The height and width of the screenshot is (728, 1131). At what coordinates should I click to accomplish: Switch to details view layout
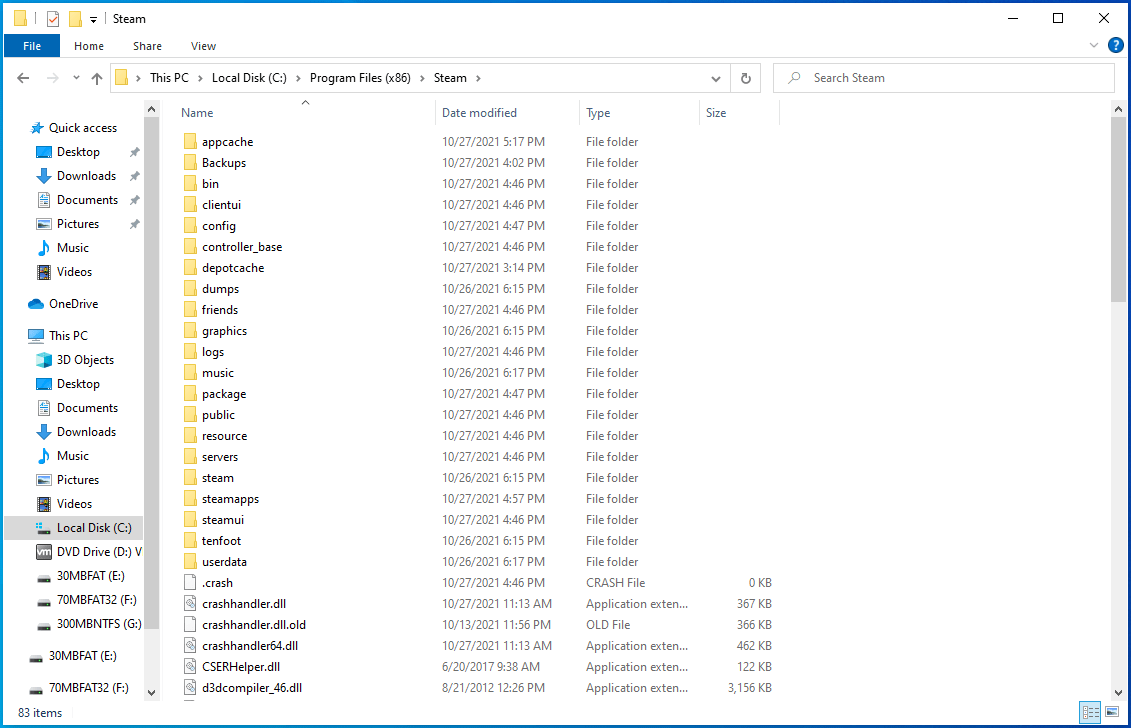pos(1090,712)
